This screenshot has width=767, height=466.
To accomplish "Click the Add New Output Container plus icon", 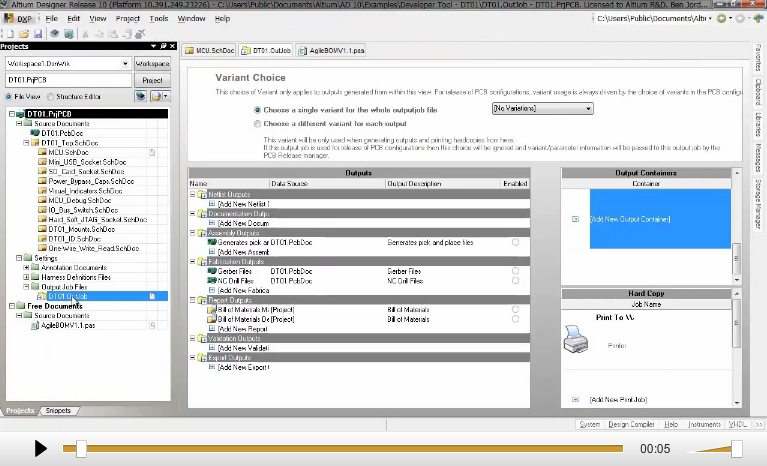I will click(576, 219).
